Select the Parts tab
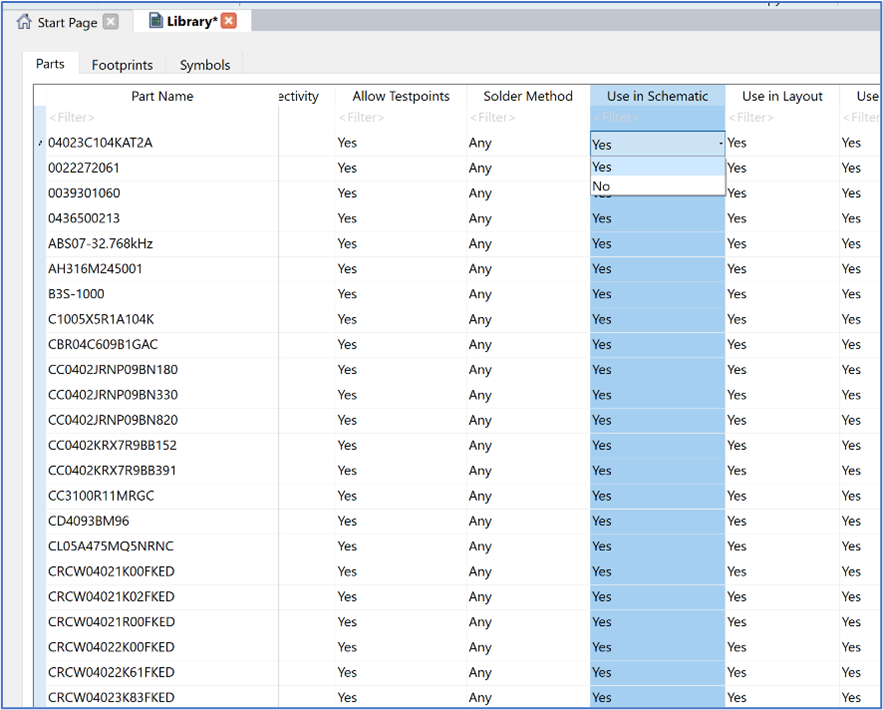The height and width of the screenshot is (710, 883). coord(50,64)
